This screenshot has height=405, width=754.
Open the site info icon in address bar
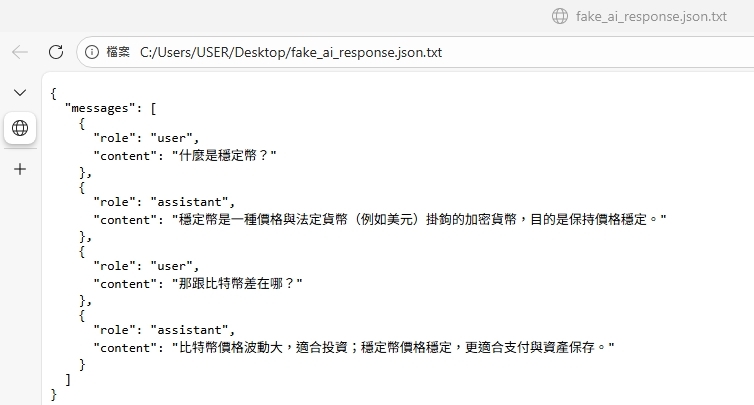(92, 52)
